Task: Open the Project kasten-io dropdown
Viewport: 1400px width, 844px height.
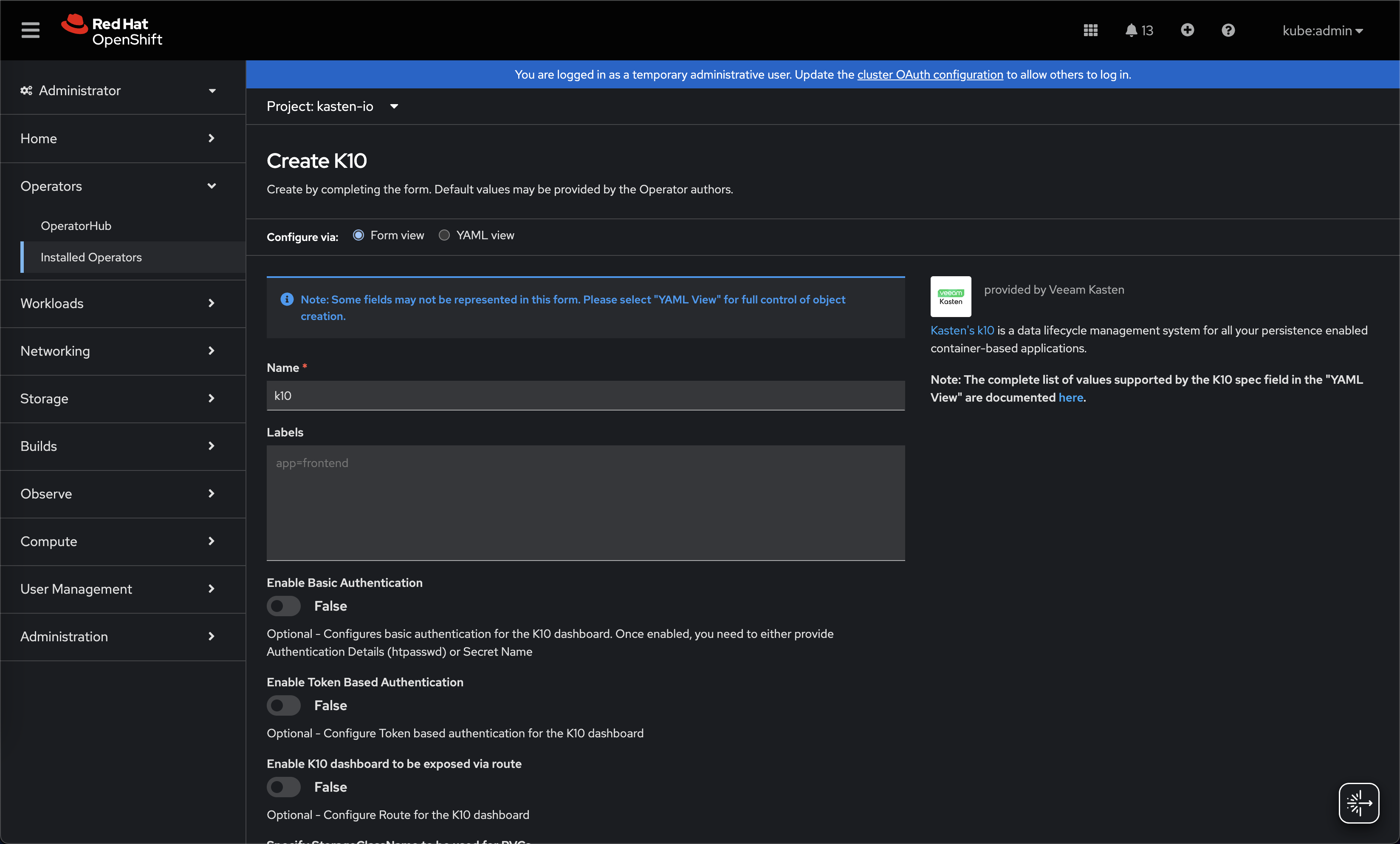Action: point(333,106)
